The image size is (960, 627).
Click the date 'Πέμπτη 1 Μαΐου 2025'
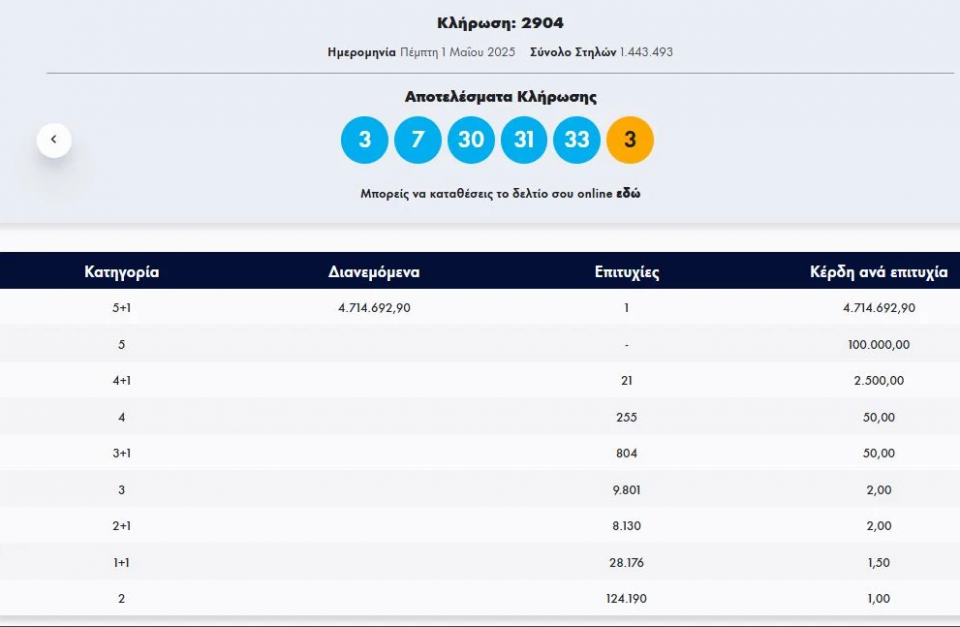(x=456, y=52)
